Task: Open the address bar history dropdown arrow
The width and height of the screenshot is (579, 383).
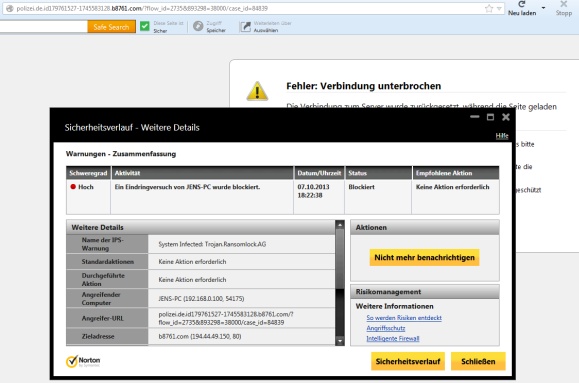Action: [x=499, y=8]
